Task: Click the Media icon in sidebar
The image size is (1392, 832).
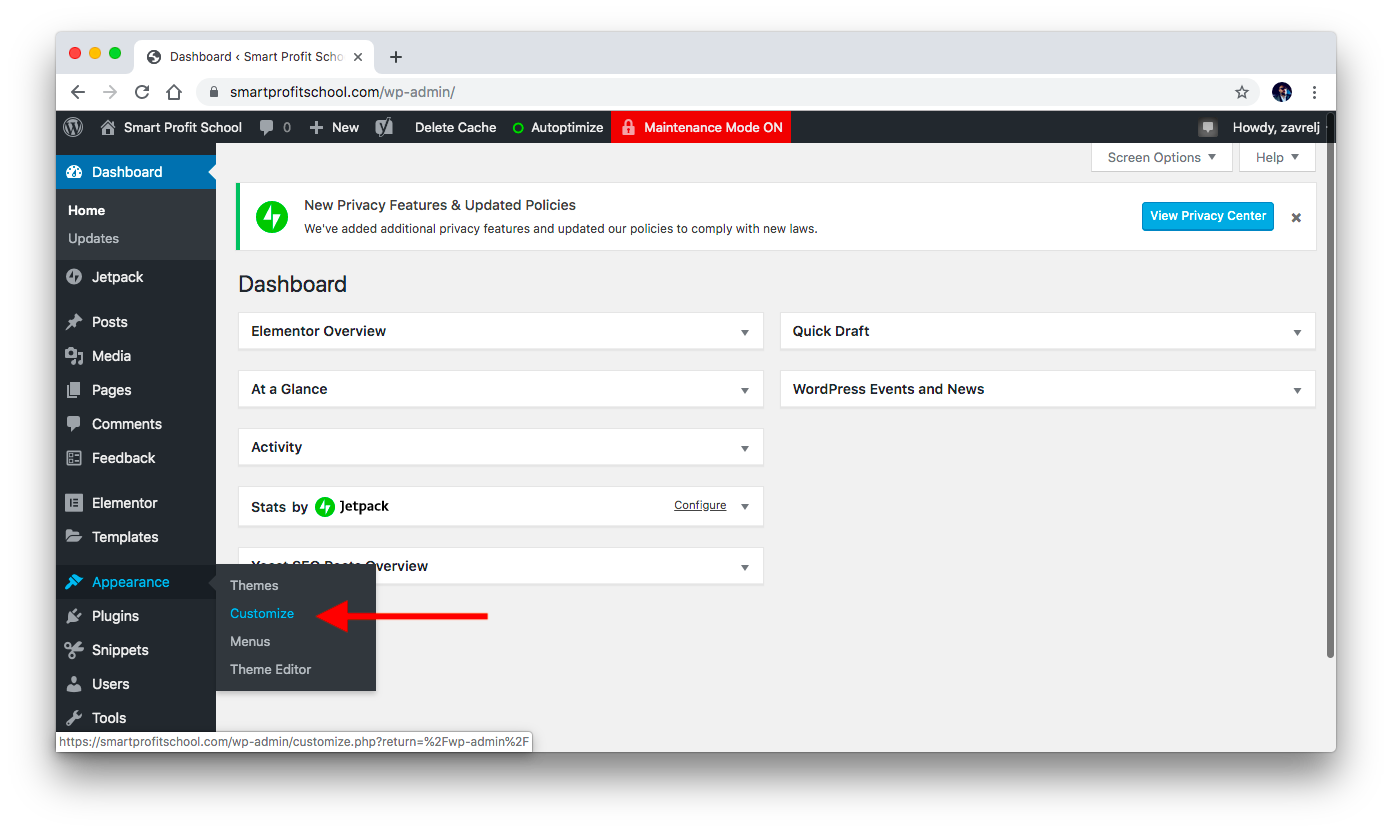Action: pyautogui.click(x=74, y=356)
